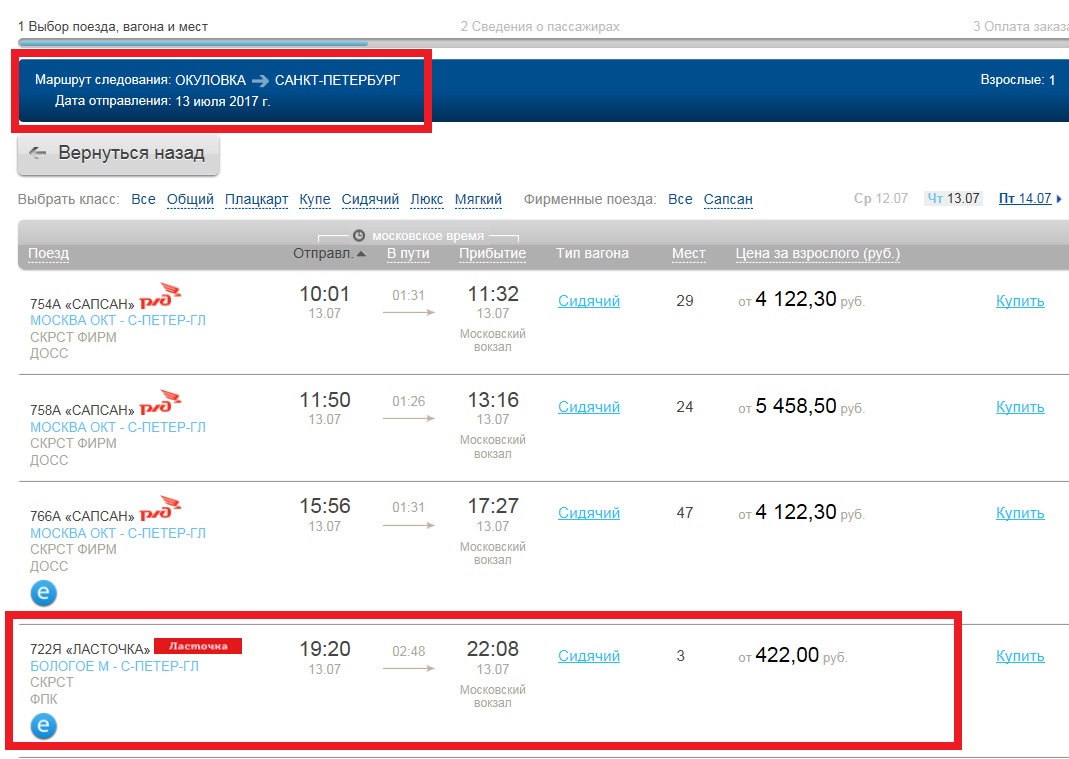Screen dimensions: 1069x759
Task: Sort by Отправл. column header
Action: coord(330,254)
